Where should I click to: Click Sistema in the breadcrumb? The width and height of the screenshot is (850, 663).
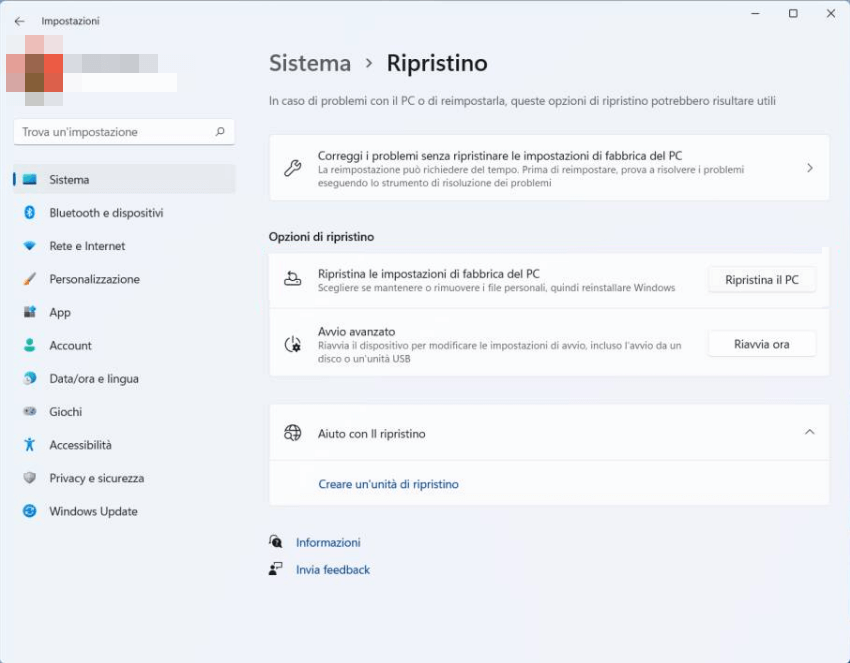(310, 63)
